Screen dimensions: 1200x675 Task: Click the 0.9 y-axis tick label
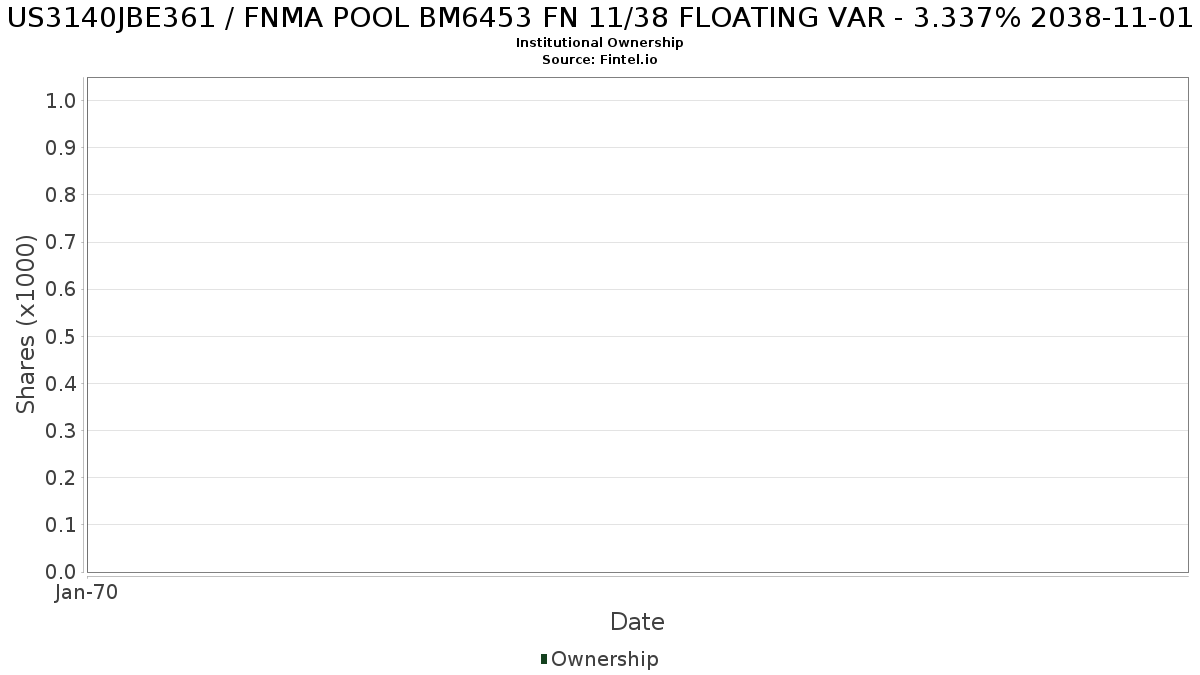point(62,147)
